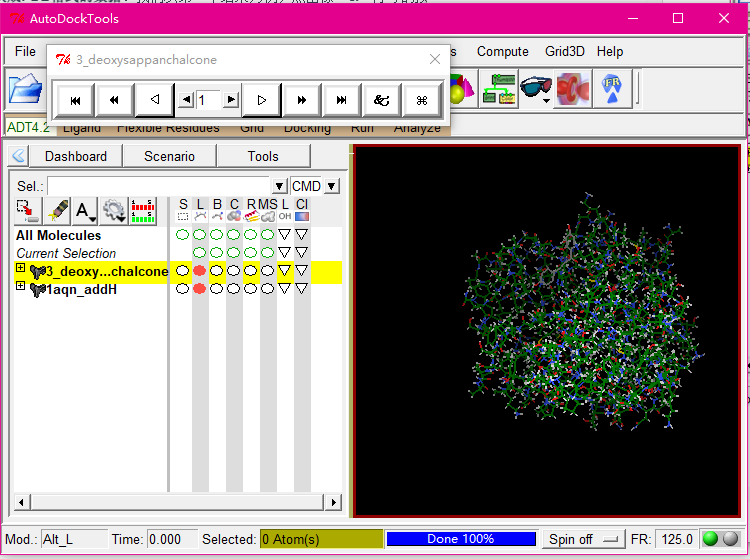Image resolution: width=750 pixels, height=559 pixels.
Task: Toggle select circle for 3_deoxy...chalcone
Action: pos(182,271)
